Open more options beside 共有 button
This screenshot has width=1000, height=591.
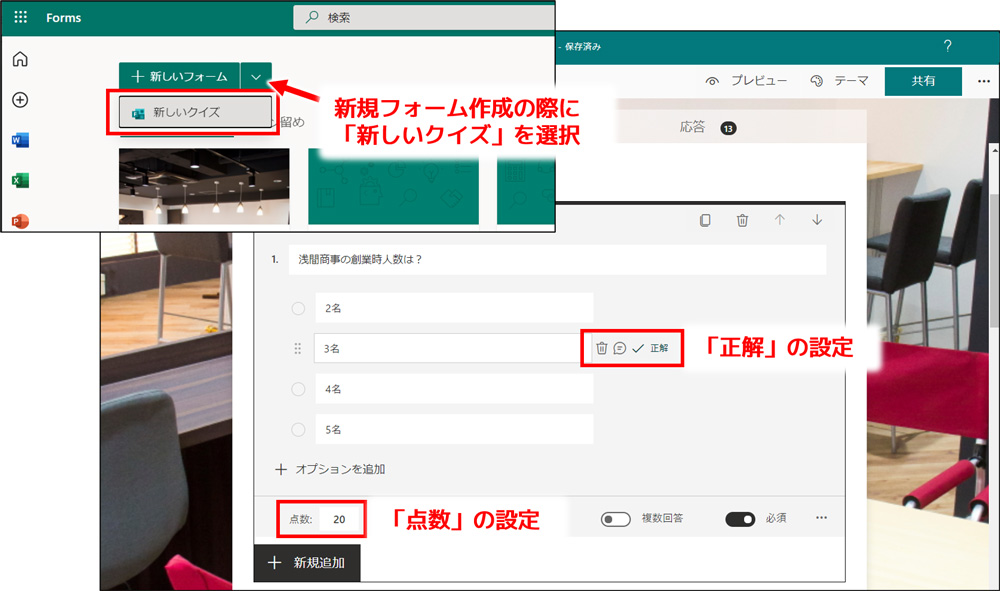(x=984, y=82)
